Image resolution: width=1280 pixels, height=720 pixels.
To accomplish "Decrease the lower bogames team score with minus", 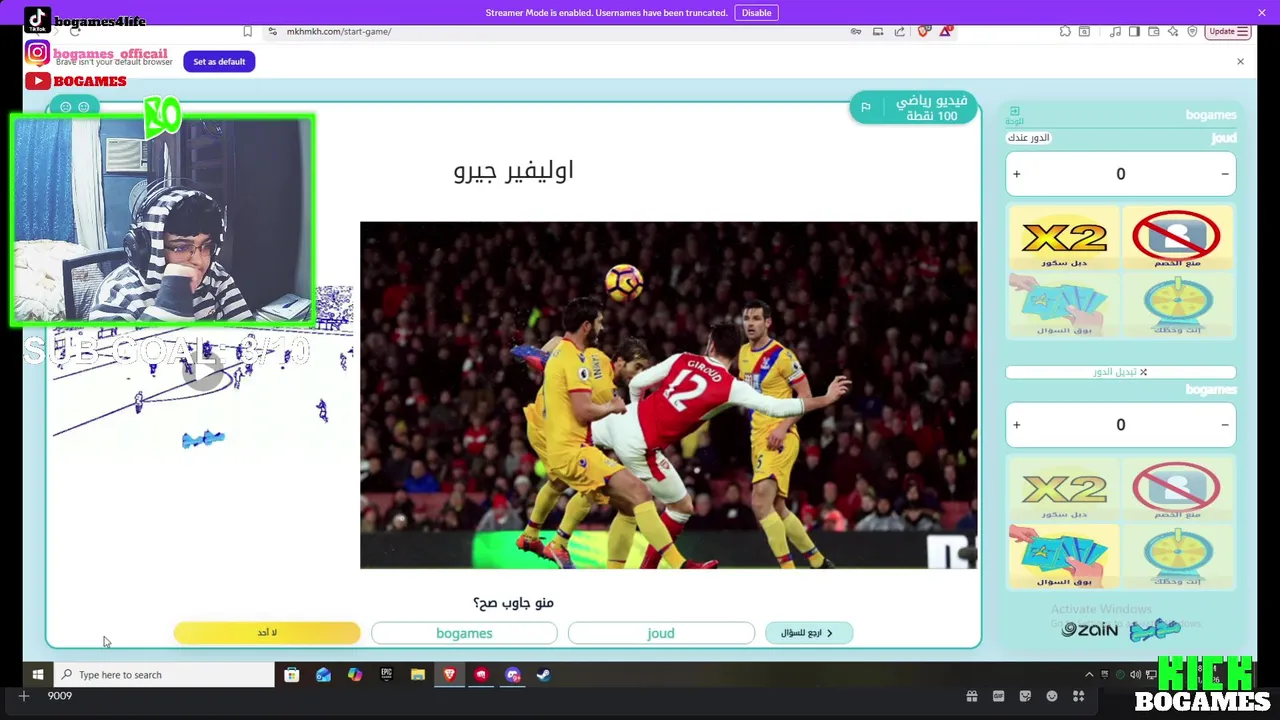I will (1225, 425).
